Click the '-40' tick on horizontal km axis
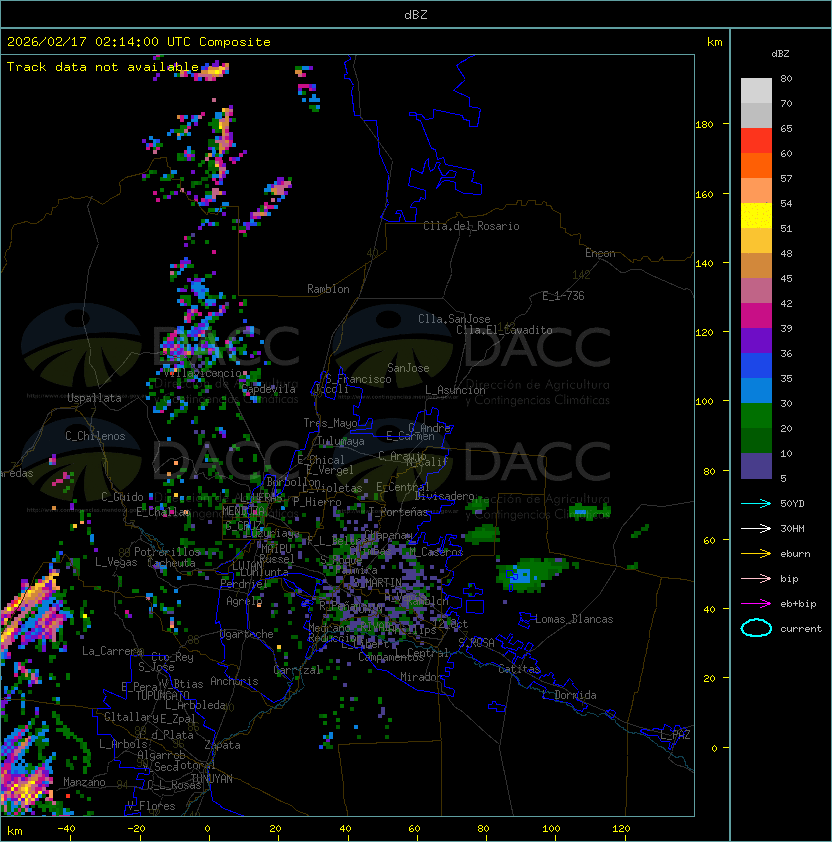Screen dimensions: 832x842 pyautogui.click(x=66, y=829)
